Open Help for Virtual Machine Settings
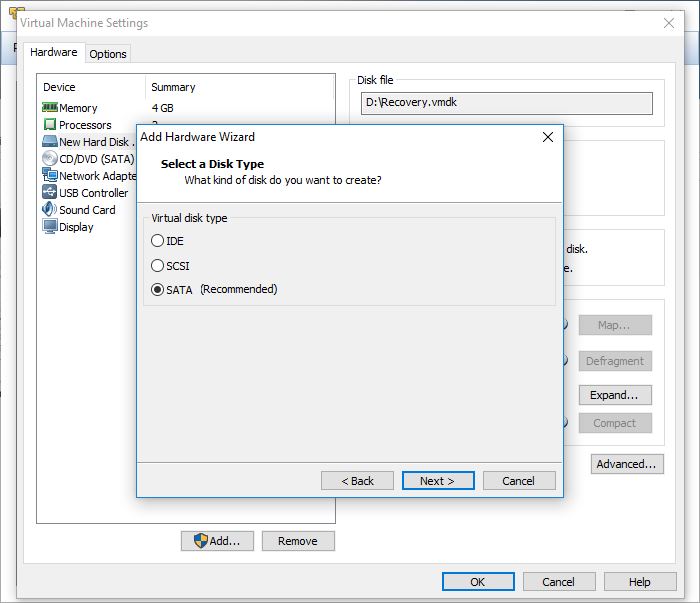Image resolution: width=700 pixels, height=603 pixels. coord(640,582)
